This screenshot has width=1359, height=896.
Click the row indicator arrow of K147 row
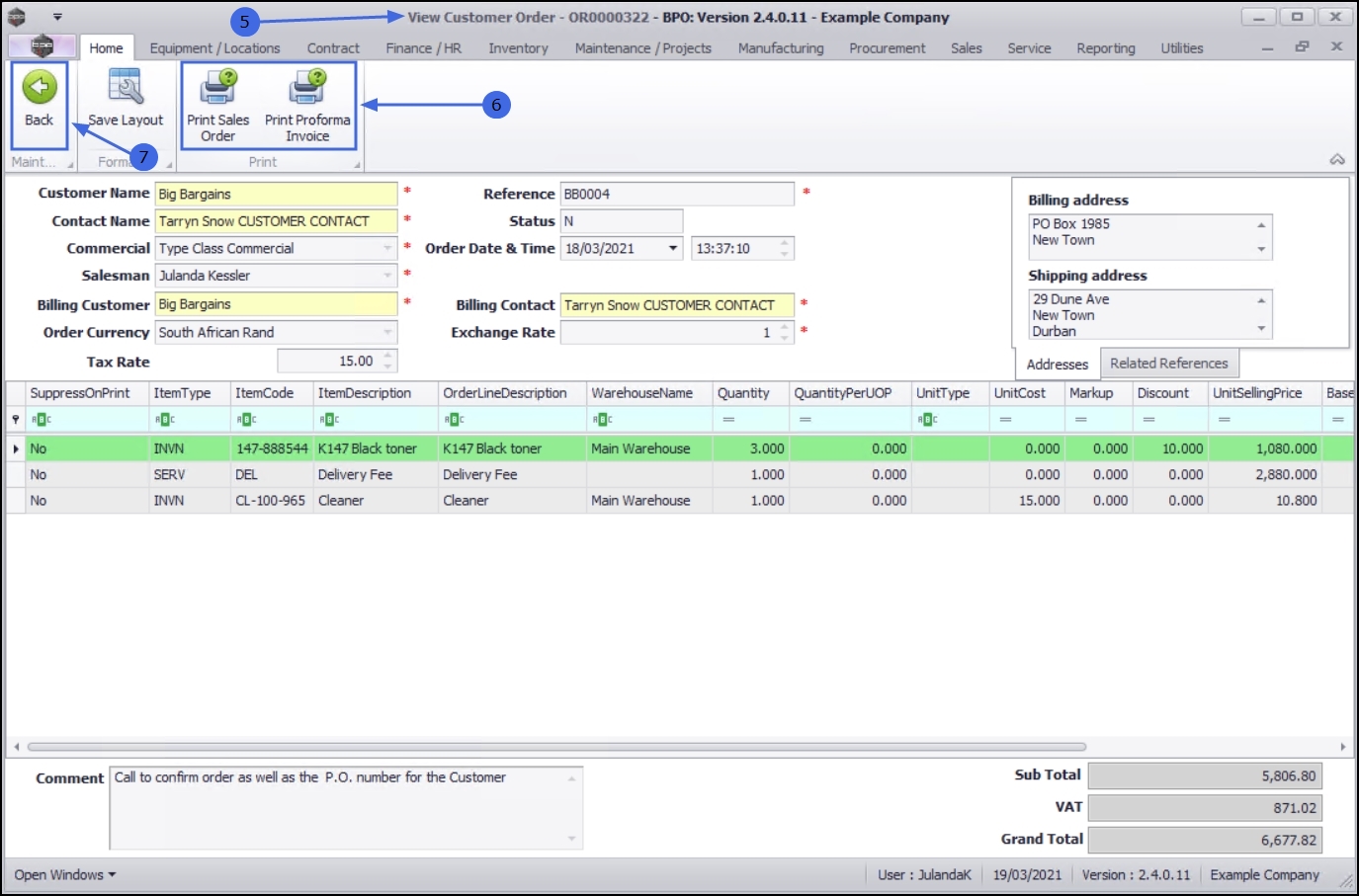coord(16,448)
